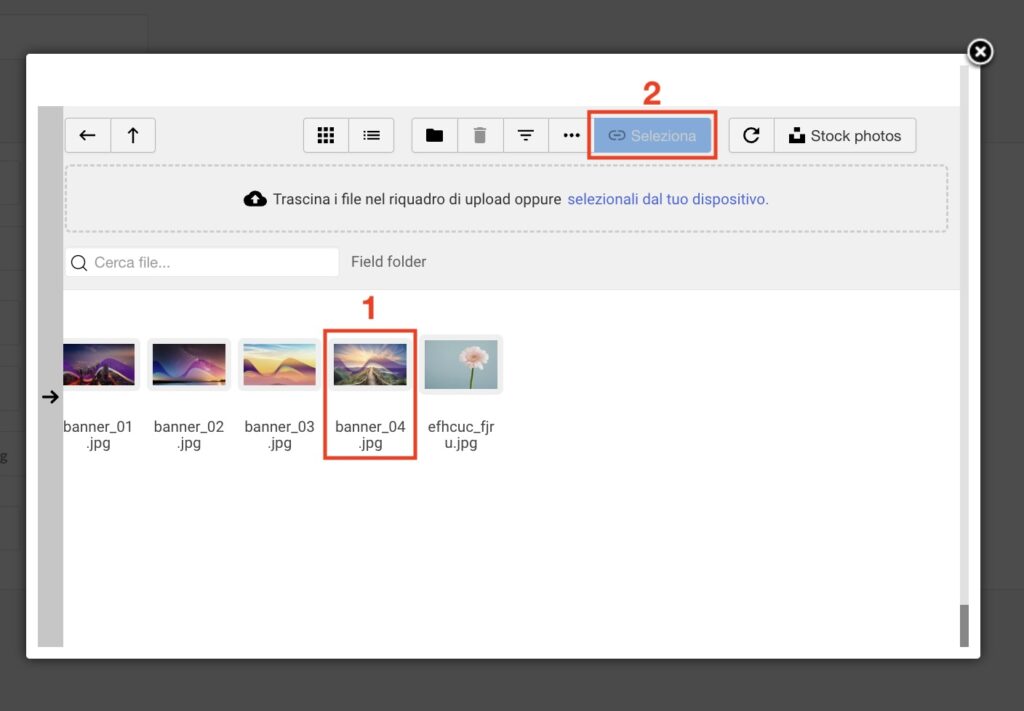
Task: Switch to list view
Action: (x=372, y=135)
